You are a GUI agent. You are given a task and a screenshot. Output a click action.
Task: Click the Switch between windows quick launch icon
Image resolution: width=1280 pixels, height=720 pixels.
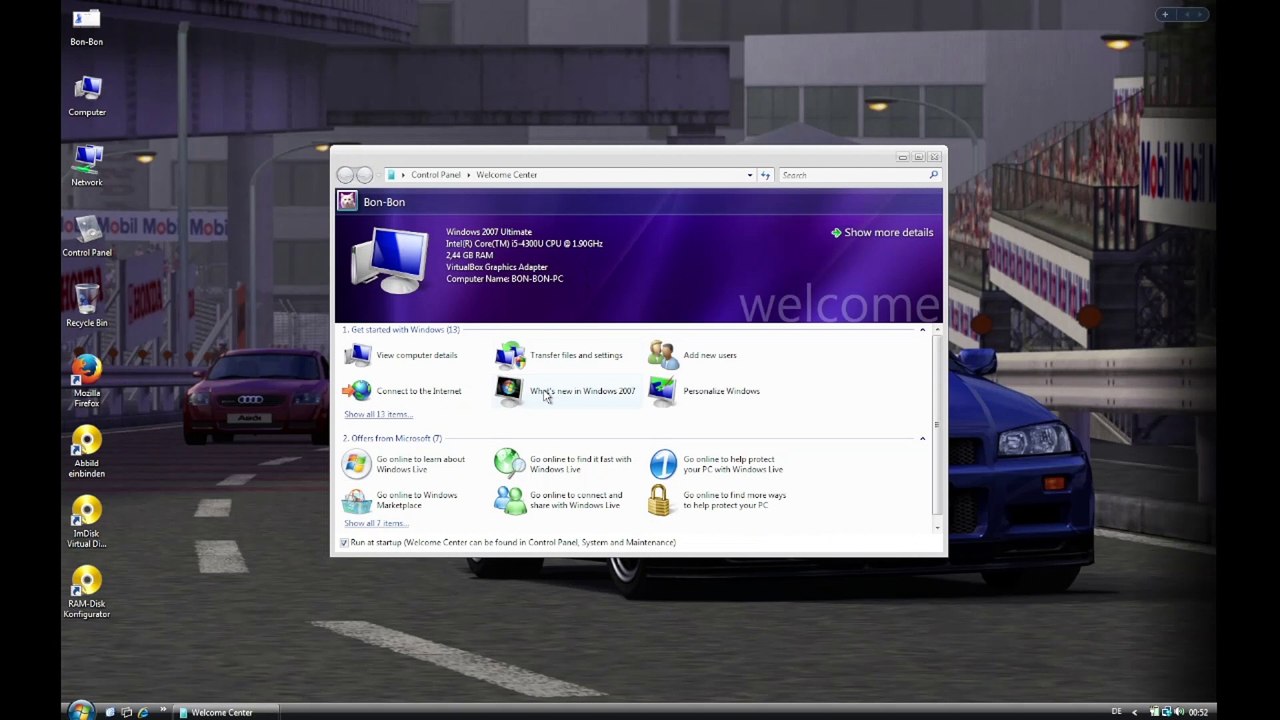(127, 712)
